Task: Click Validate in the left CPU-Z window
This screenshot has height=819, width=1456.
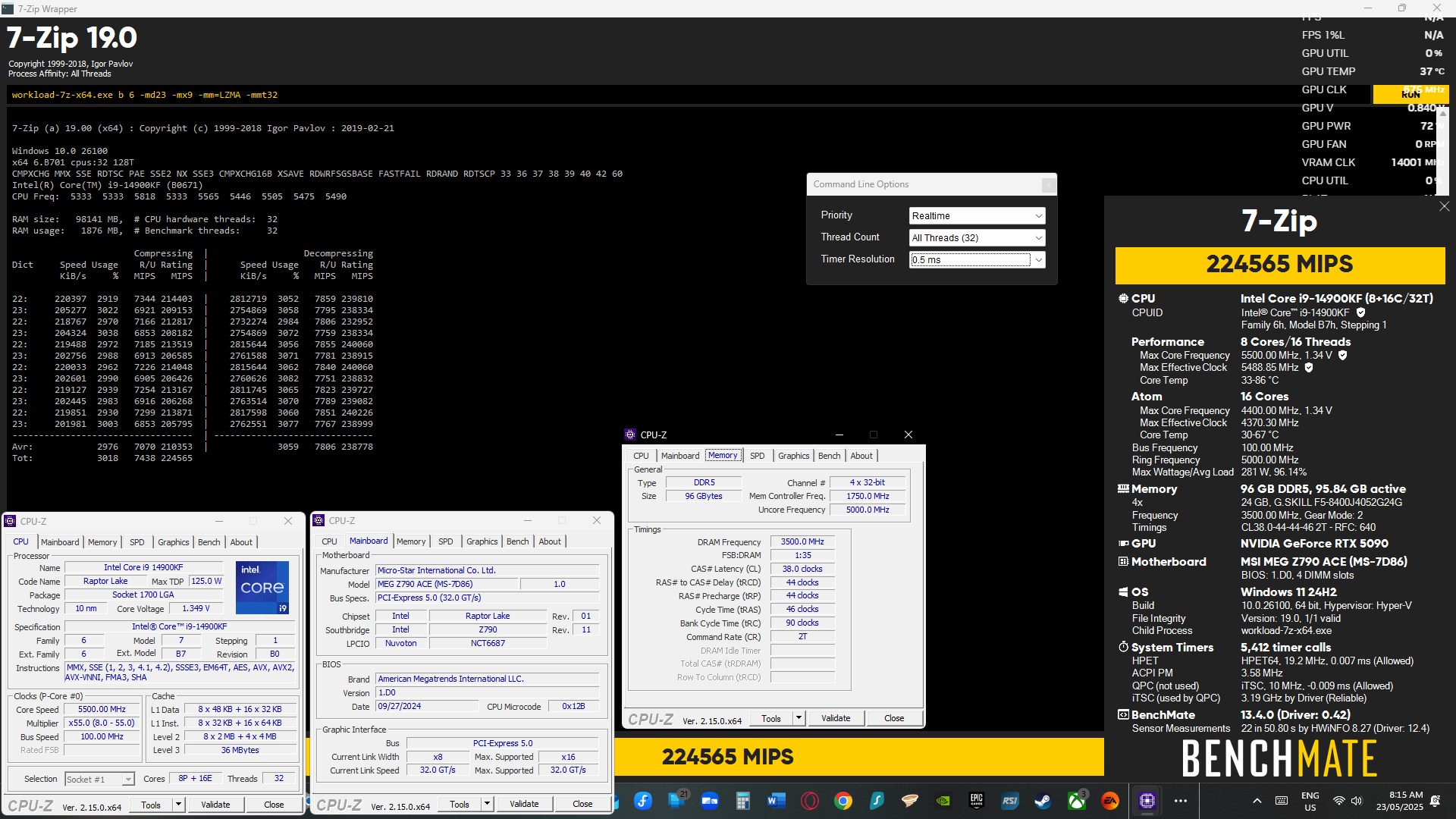Action: point(215,805)
